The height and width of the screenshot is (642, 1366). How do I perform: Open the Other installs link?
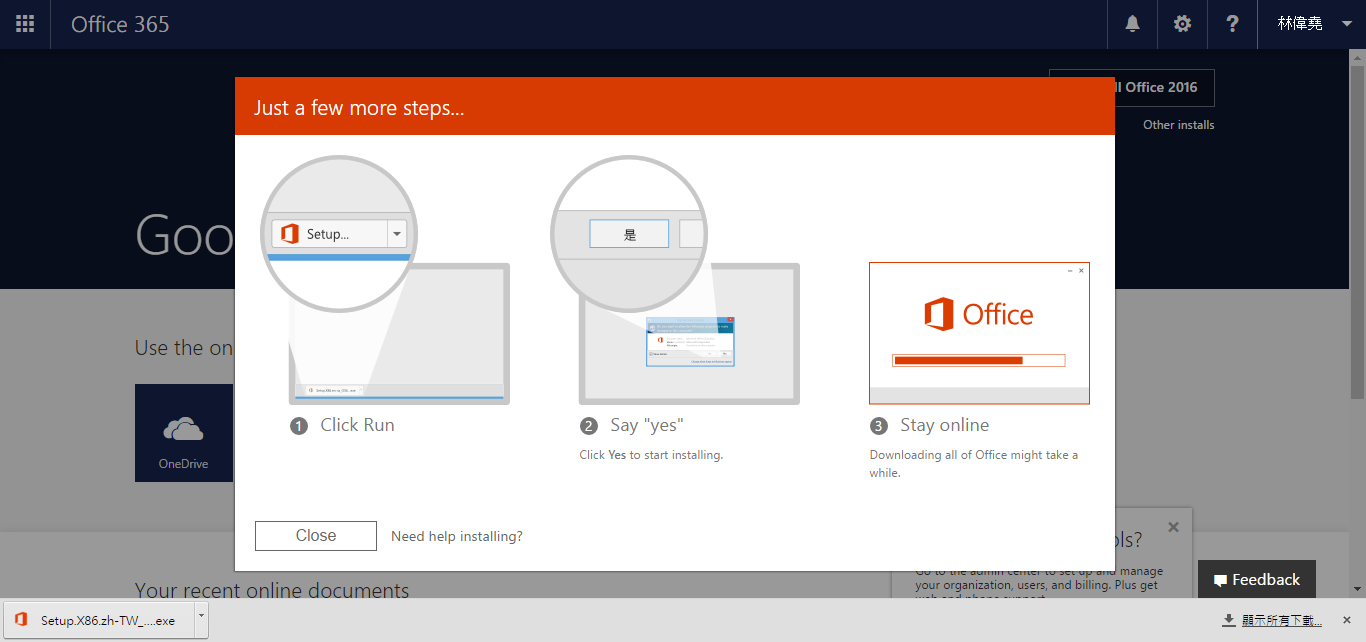point(1179,125)
